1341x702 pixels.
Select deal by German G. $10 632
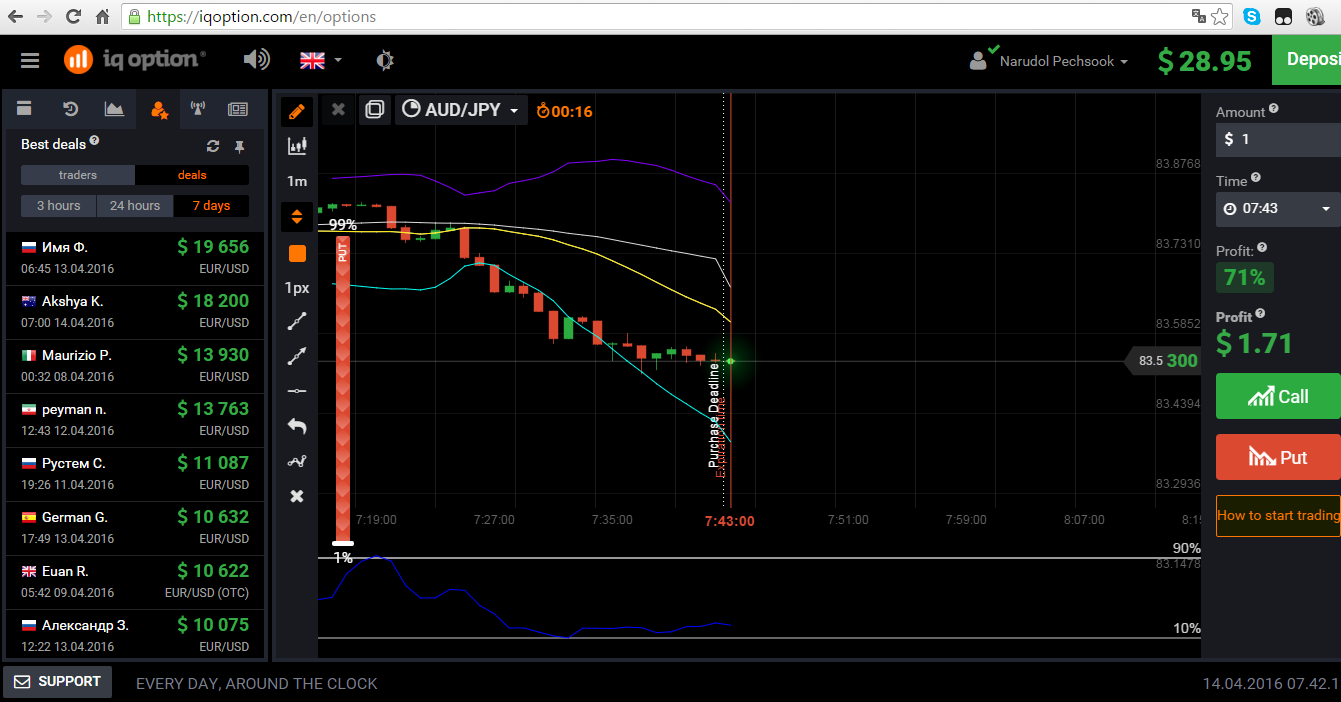pyautogui.click(x=135, y=528)
